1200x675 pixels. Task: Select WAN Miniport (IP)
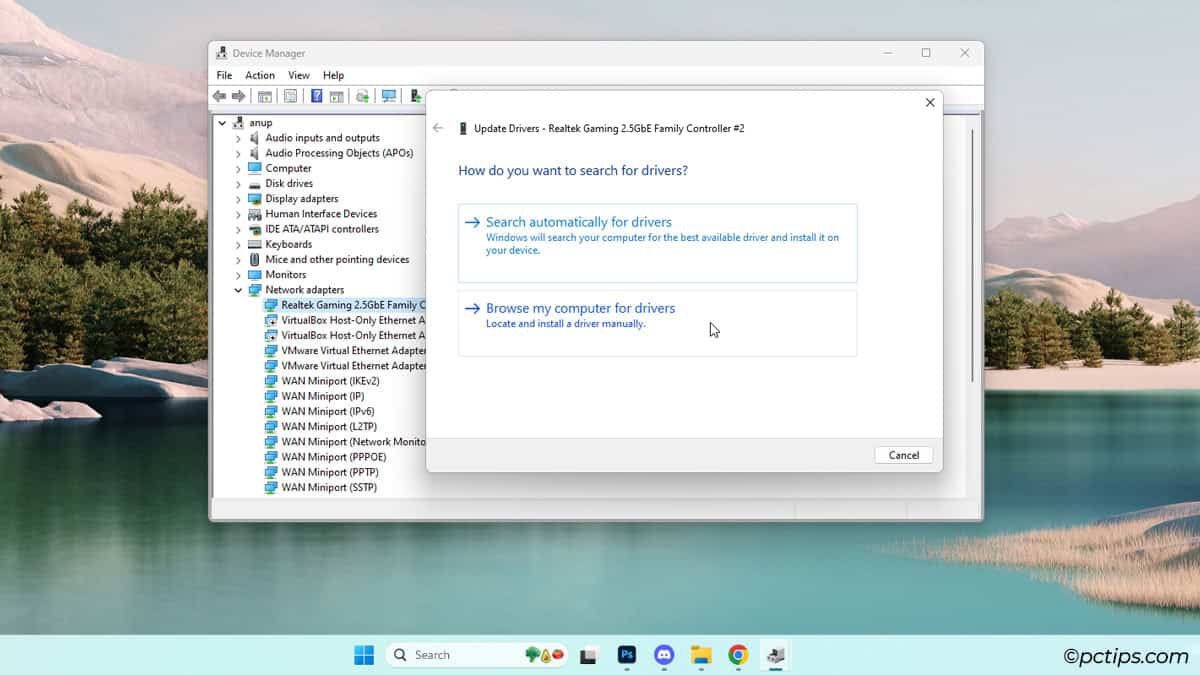pyautogui.click(x=322, y=396)
